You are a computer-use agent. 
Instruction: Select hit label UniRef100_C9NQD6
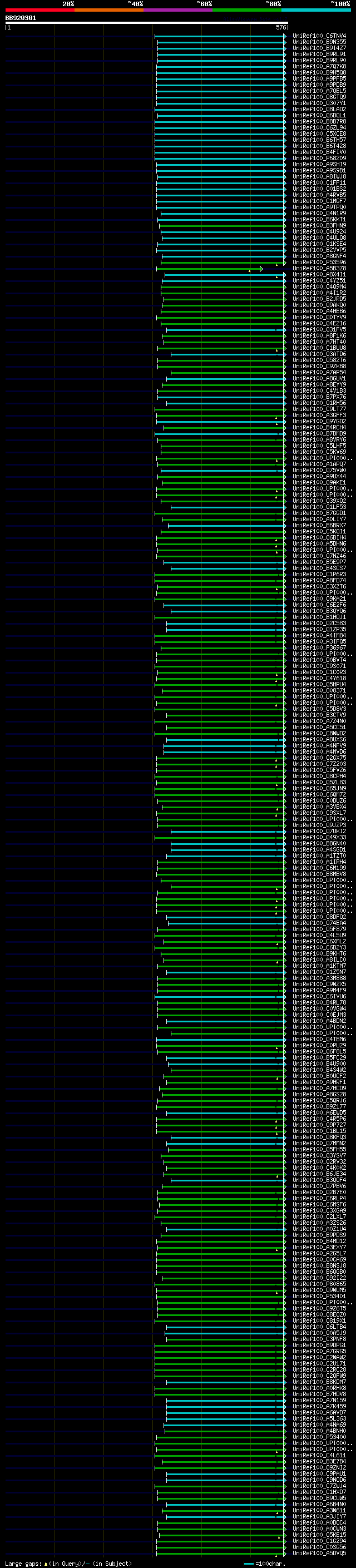coord(319,1480)
